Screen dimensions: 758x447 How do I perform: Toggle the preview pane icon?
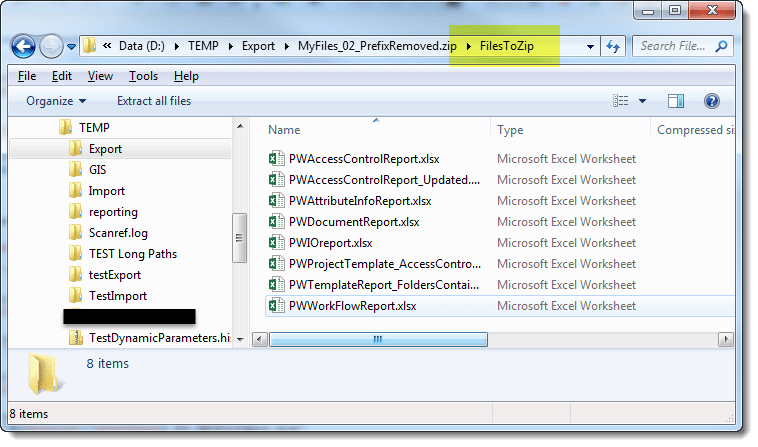click(676, 101)
